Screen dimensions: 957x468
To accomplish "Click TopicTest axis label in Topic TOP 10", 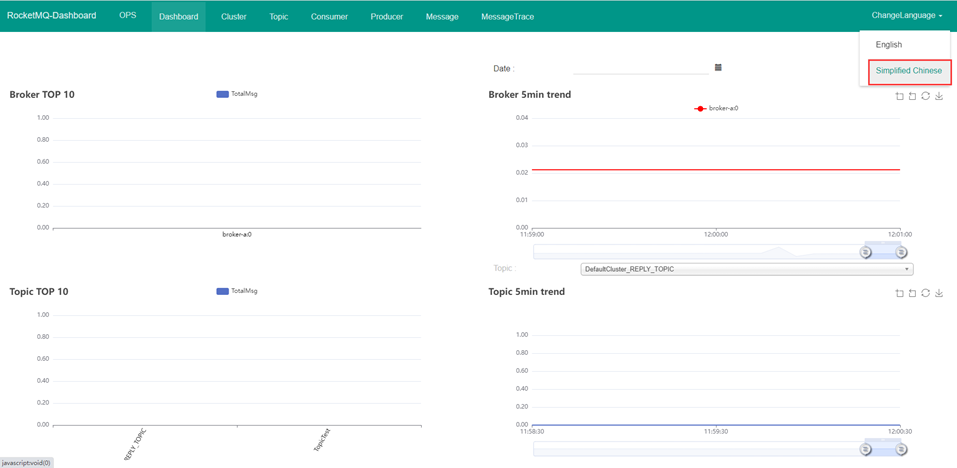I will click(x=322, y=439).
